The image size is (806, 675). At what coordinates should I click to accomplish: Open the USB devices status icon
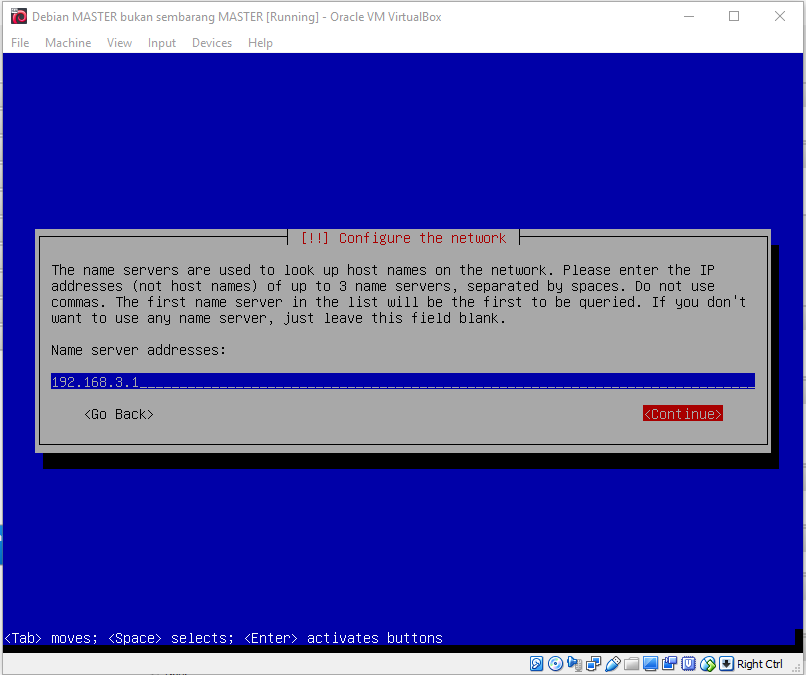click(x=613, y=664)
